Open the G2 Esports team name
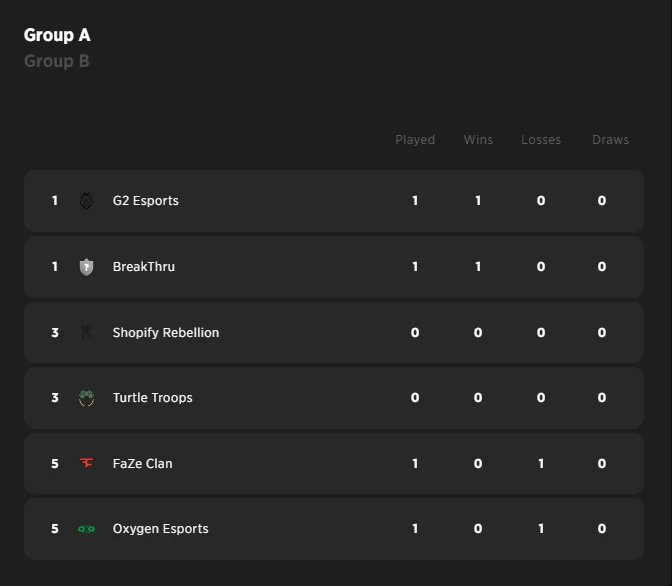This screenshot has height=586, width=672. (x=146, y=201)
